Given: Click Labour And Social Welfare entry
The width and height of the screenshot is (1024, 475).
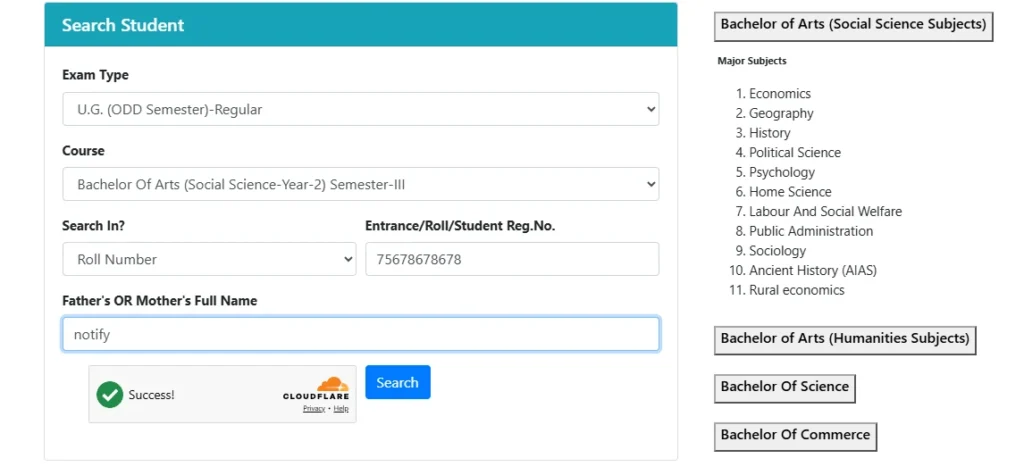Looking at the screenshot, I should coord(825,211).
